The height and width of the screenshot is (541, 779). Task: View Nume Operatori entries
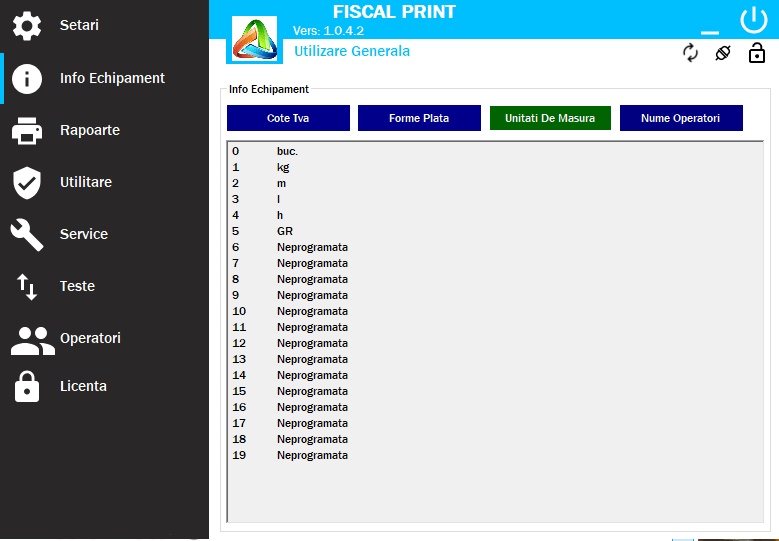681,118
